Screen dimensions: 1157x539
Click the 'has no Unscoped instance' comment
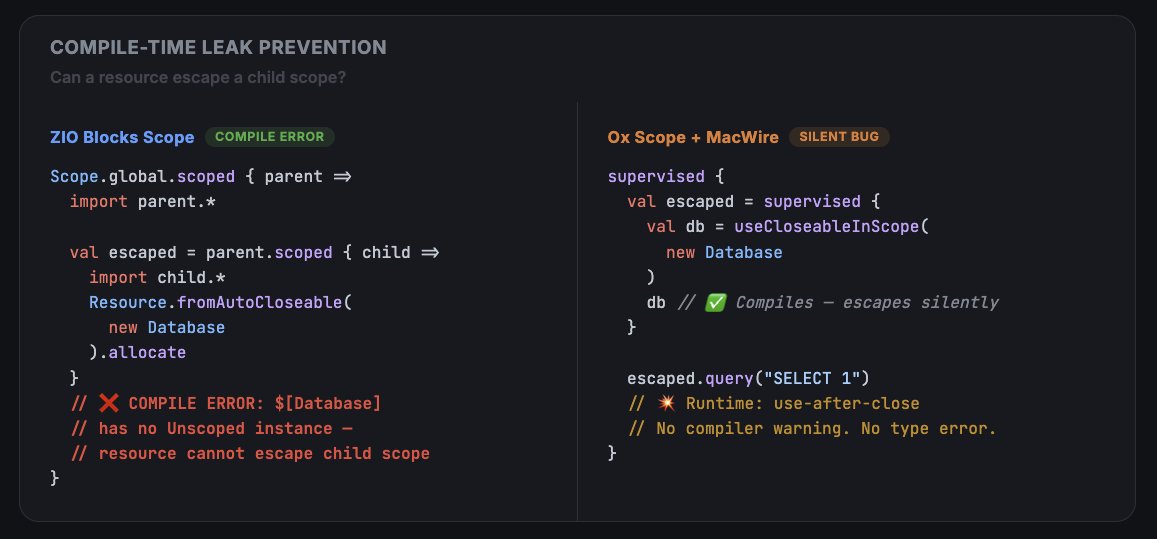[226, 429]
